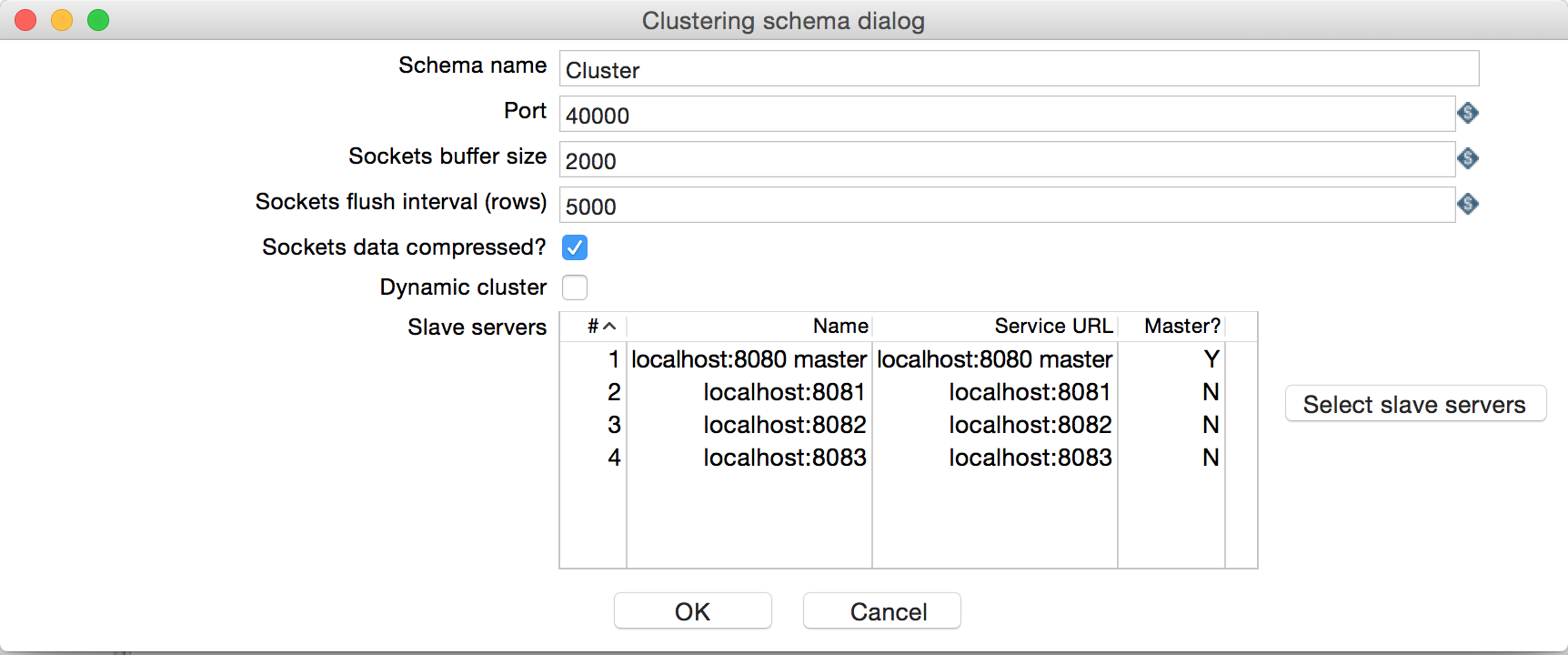The width and height of the screenshot is (1568, 655).
Task: Open Select slave servers dialog
Action: pos(1414,404)
